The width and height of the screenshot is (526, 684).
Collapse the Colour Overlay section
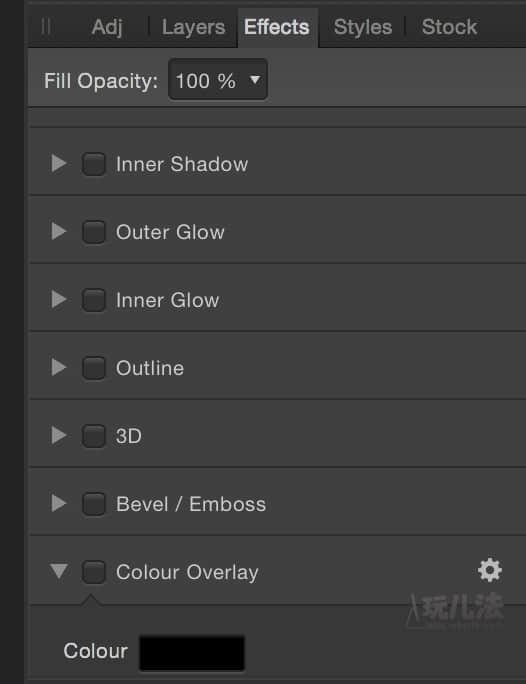[x=58, y=571]
